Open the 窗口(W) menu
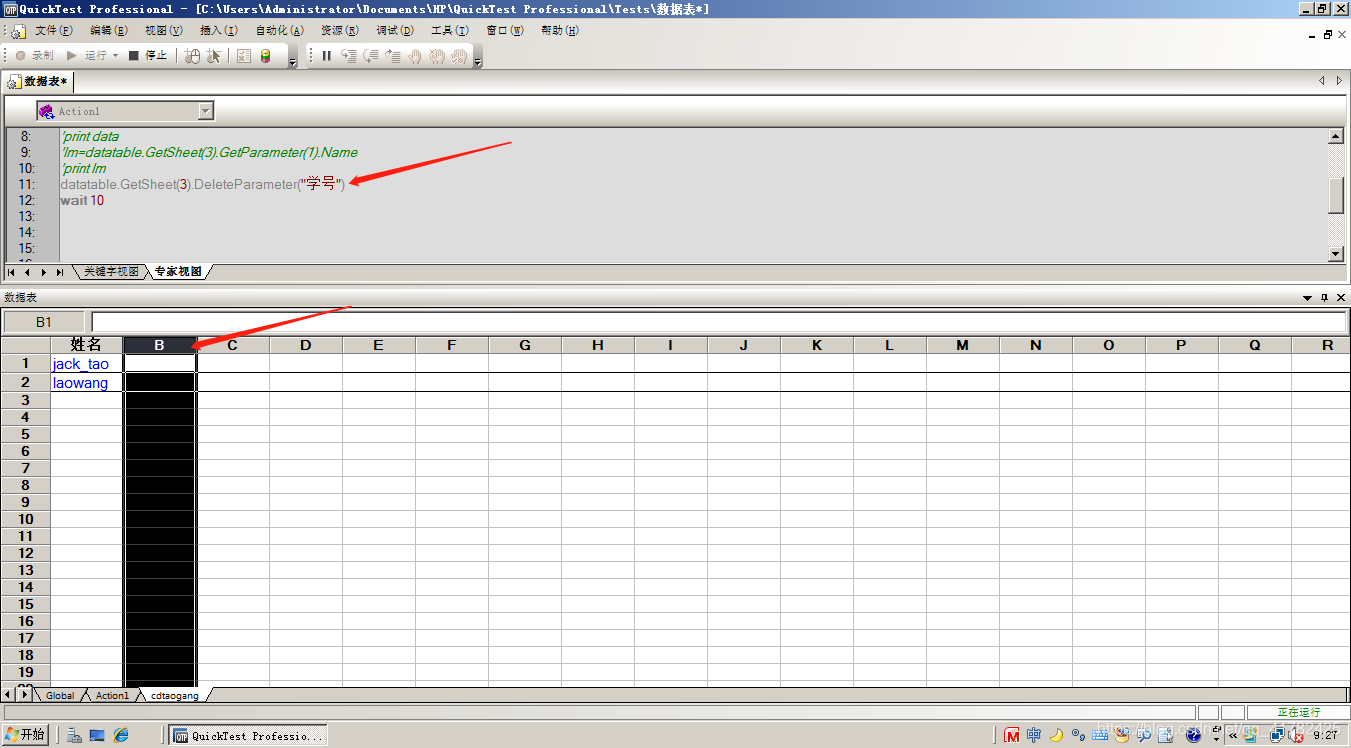 [505, 31]
